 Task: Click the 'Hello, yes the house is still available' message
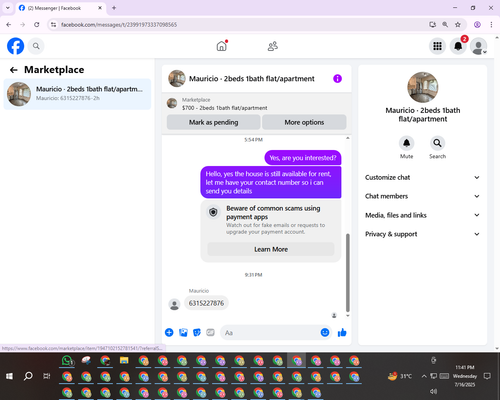[271, 182]
